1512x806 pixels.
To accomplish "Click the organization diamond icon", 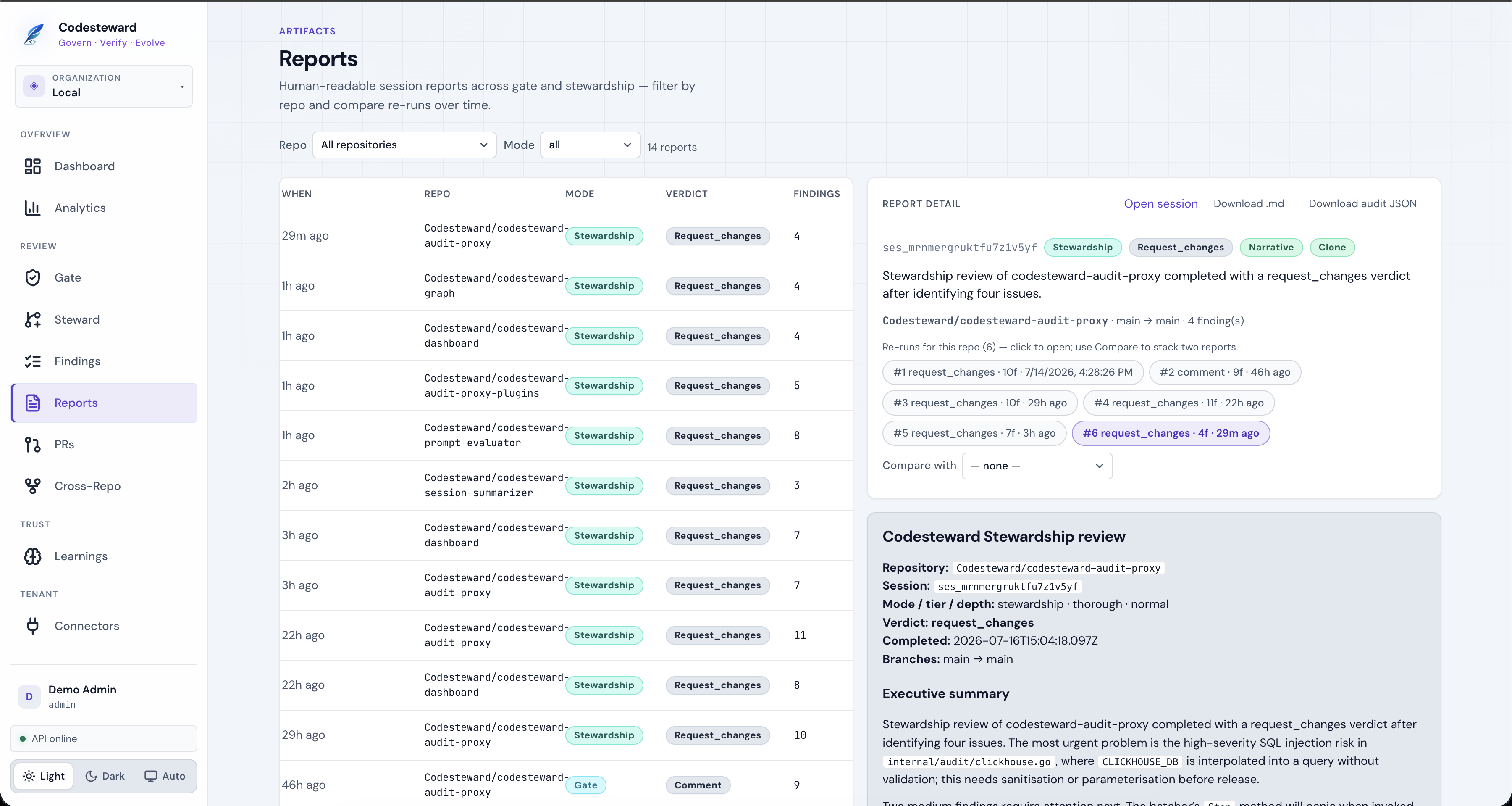I will tap(34, 86).
